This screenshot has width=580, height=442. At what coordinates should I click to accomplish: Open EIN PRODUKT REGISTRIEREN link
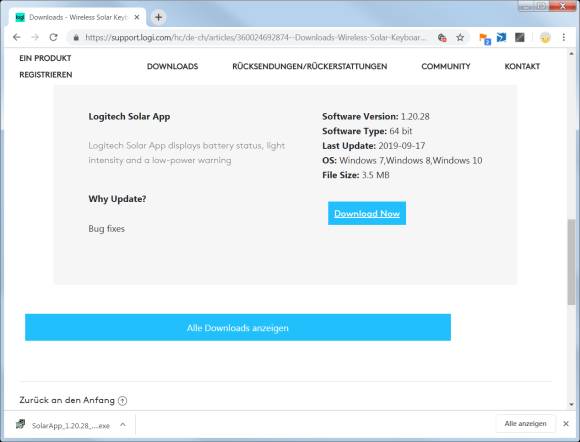(x=45, y=66)
